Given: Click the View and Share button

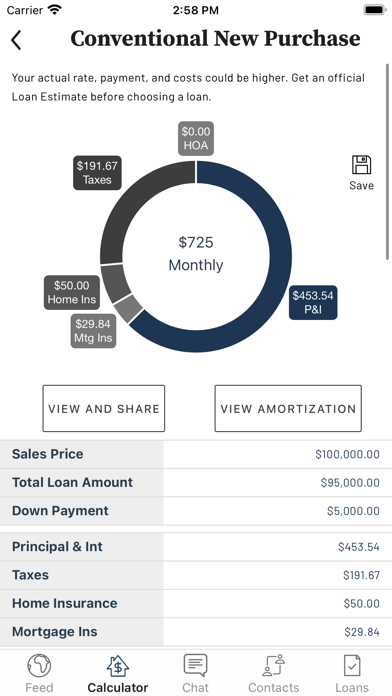Looking at the screenshot, I should [x=103, y=408].
